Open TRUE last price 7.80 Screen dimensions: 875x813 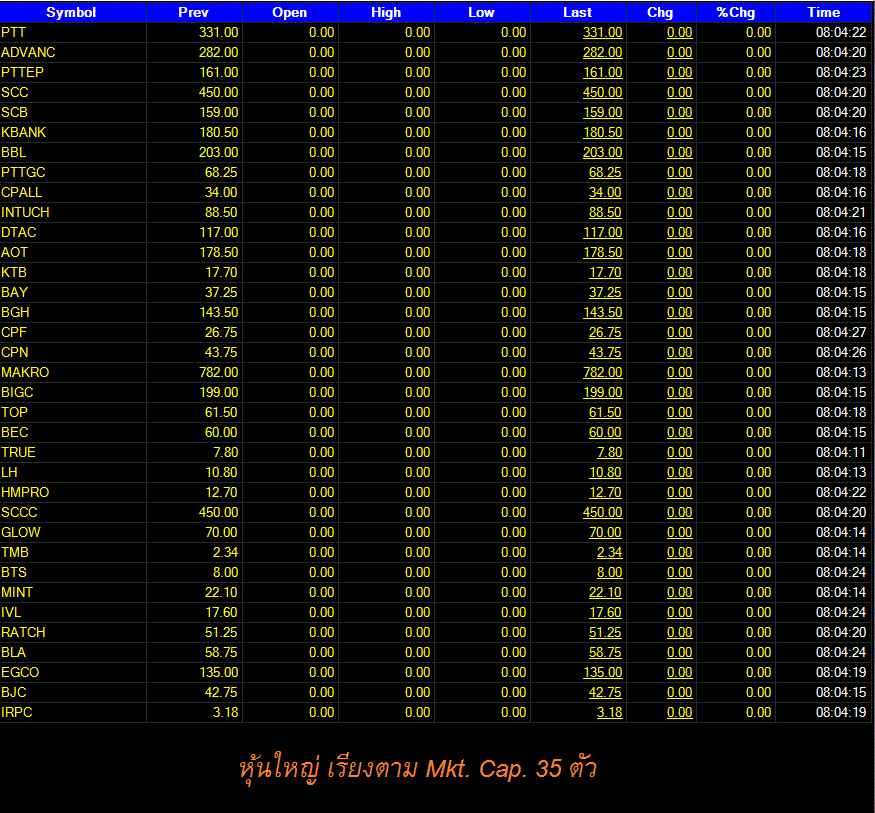click(609, 453)
